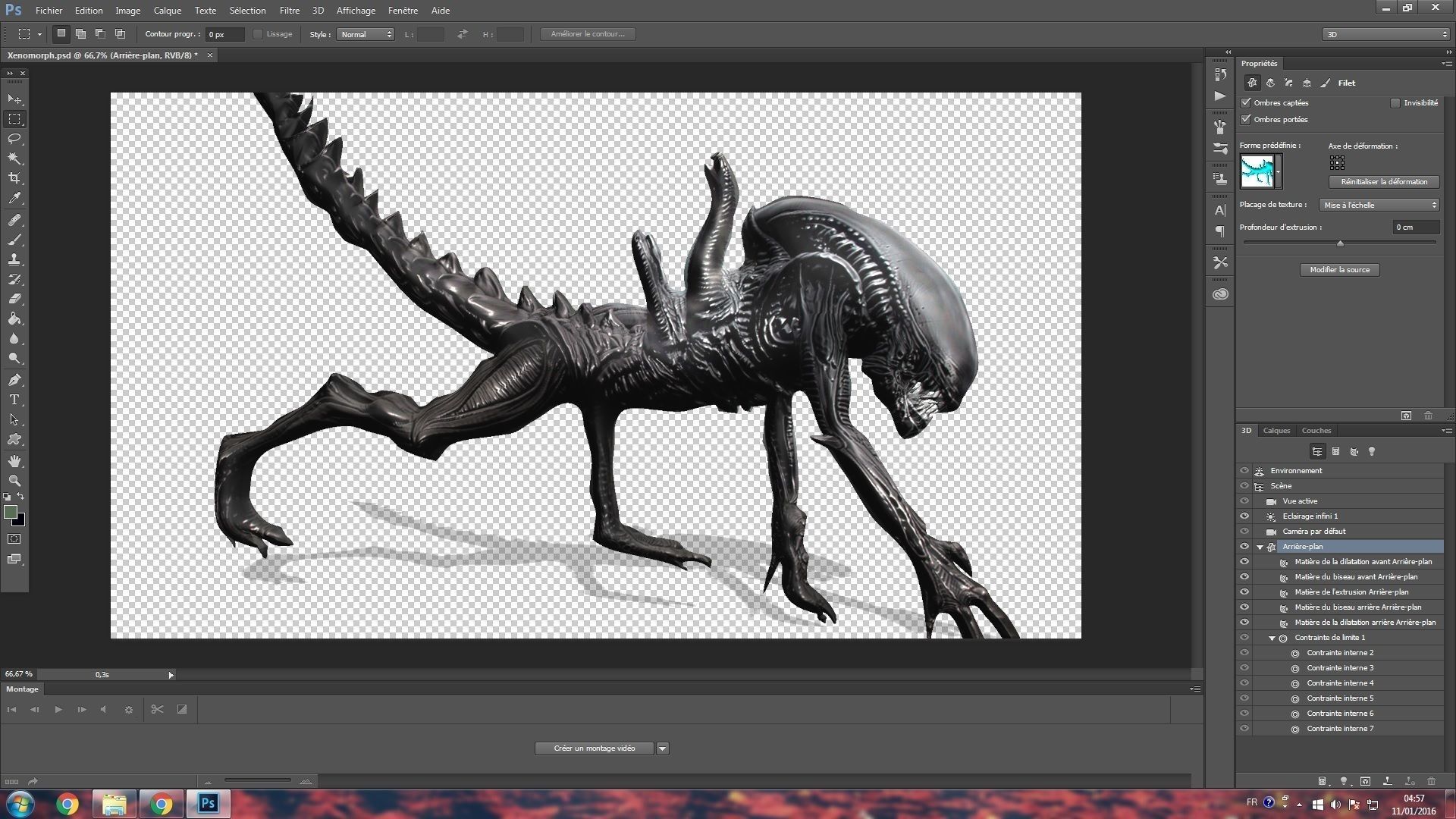
Task: Click Réinitialiser la déformation button
Action: coord(1384,182)
